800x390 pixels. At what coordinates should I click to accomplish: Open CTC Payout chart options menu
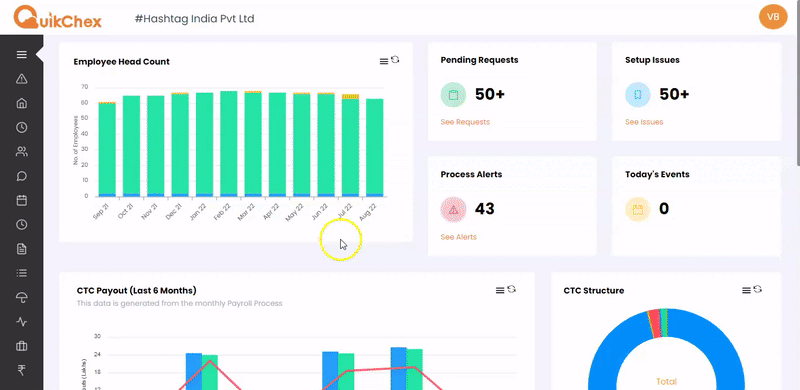[x=500, y=290]
